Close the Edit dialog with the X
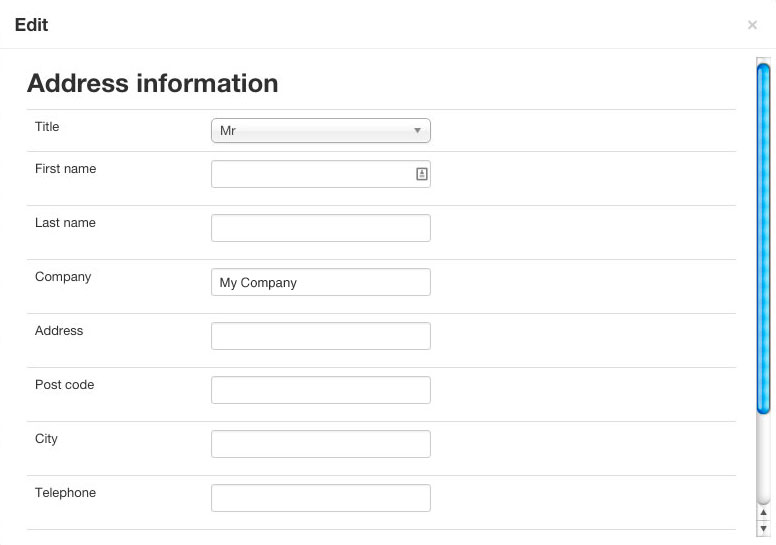Image resolution: width=776 pixels, height=545 pixels. click(752, 25)
